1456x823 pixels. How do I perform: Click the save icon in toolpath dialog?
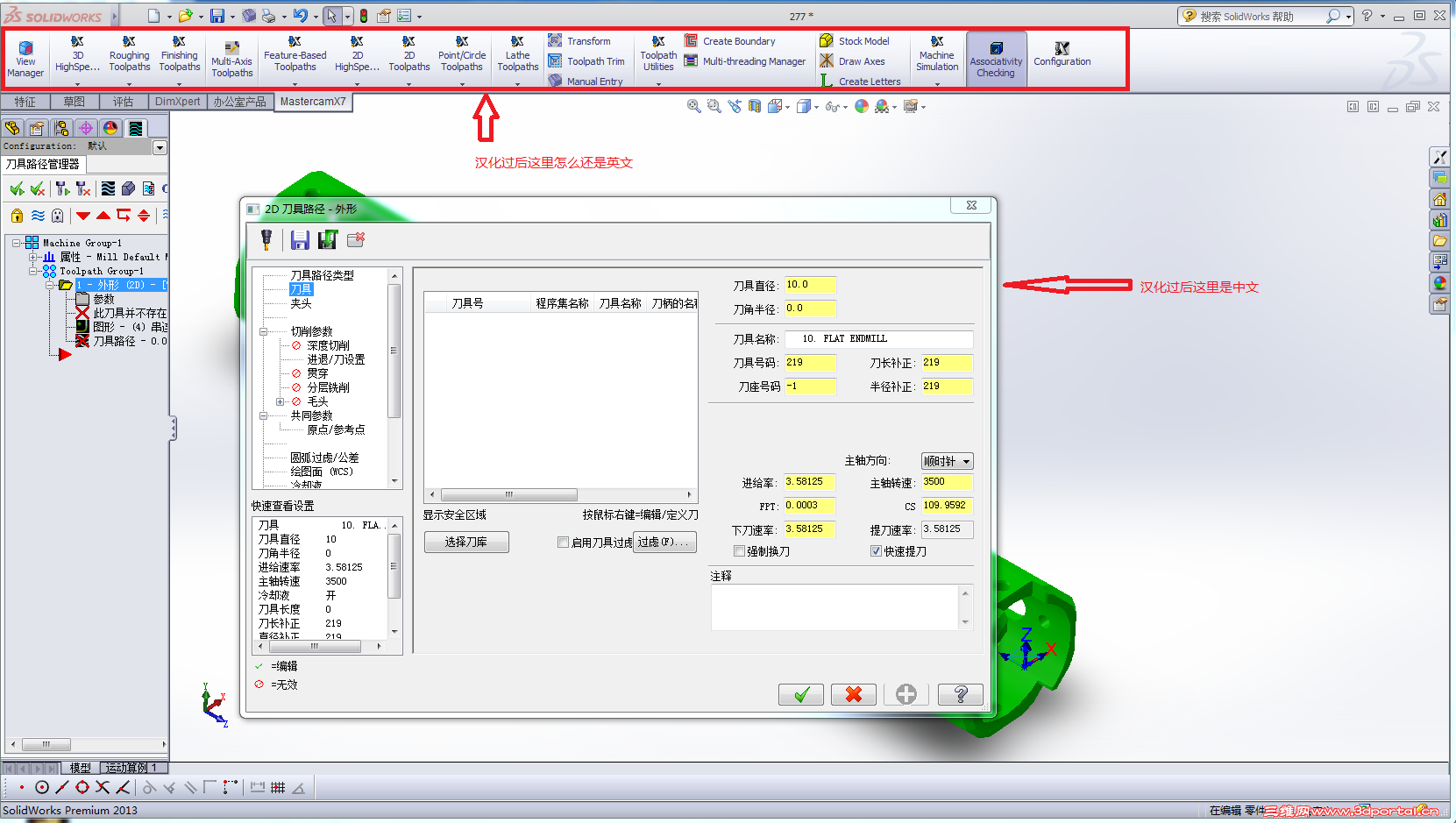(300, 239)
